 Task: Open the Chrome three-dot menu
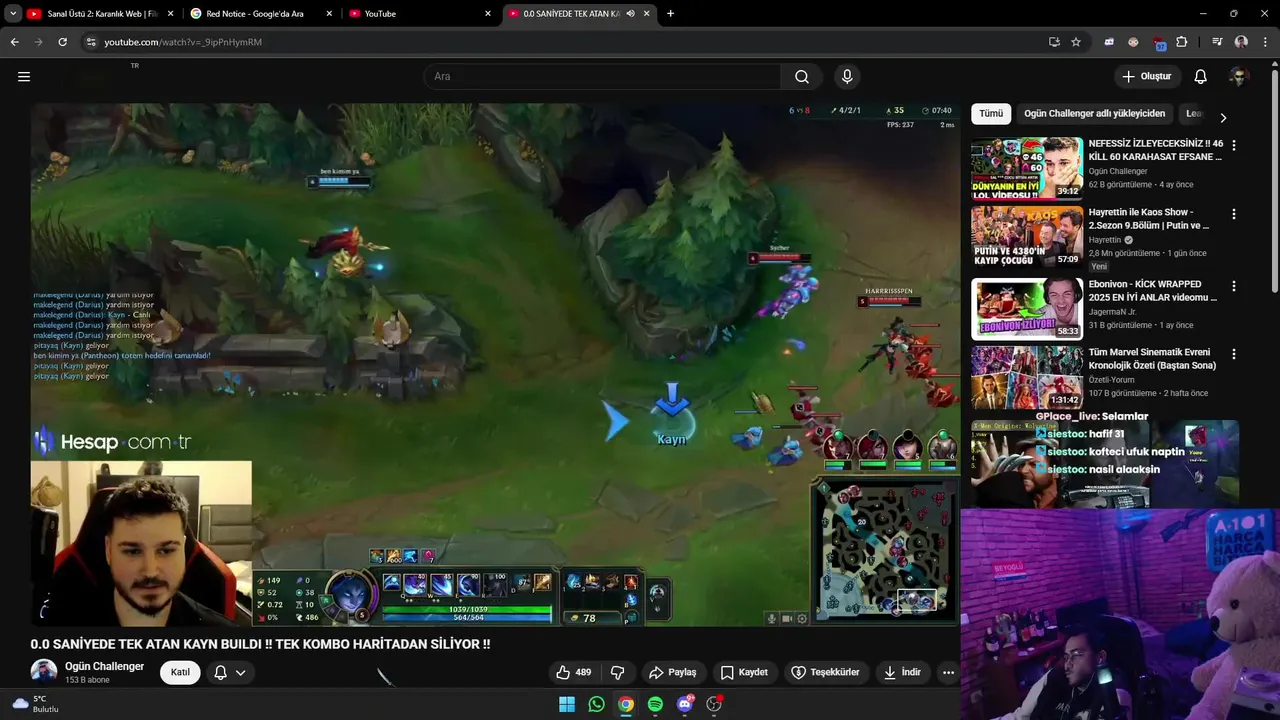coord(1264,42)
